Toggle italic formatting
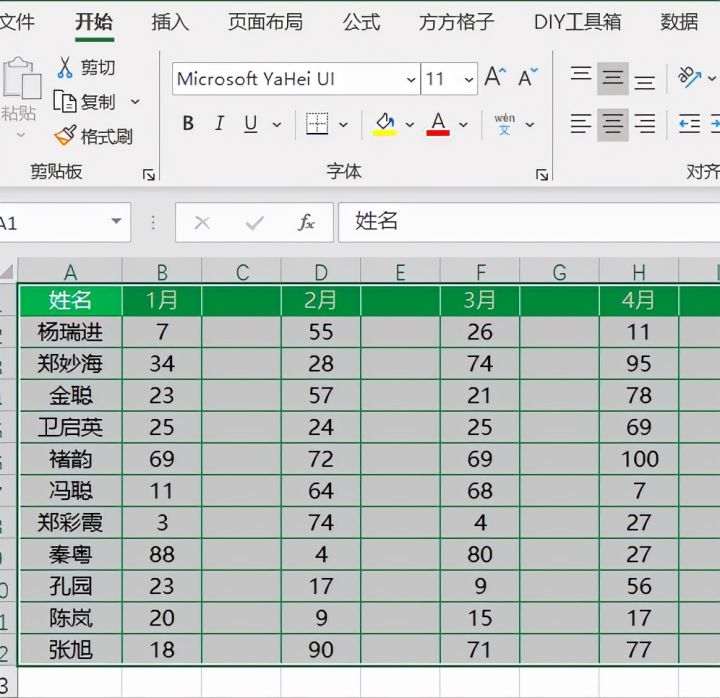This screenshot has height=698, width=720. [219, 124]
